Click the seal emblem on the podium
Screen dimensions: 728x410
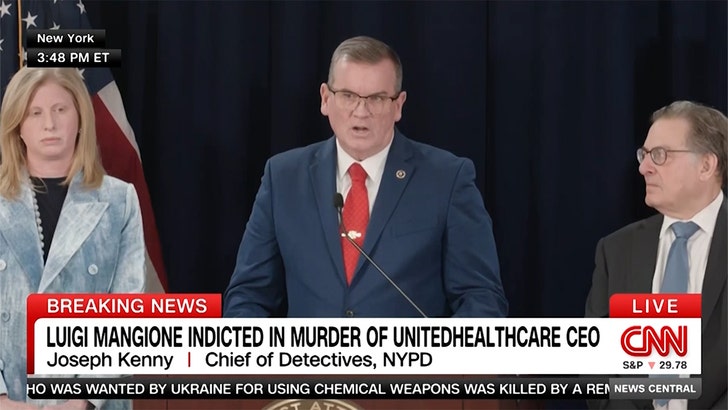pyautogui.click(x=312, y=404)
